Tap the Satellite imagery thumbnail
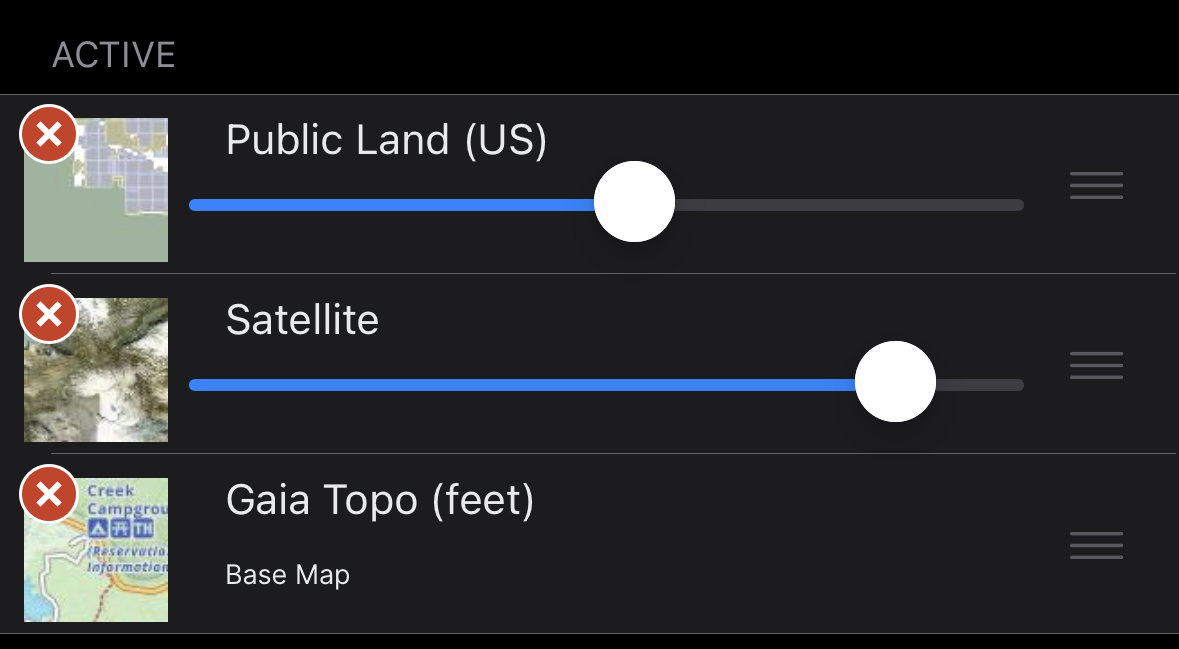1179x649 pixels. point(96,370)
